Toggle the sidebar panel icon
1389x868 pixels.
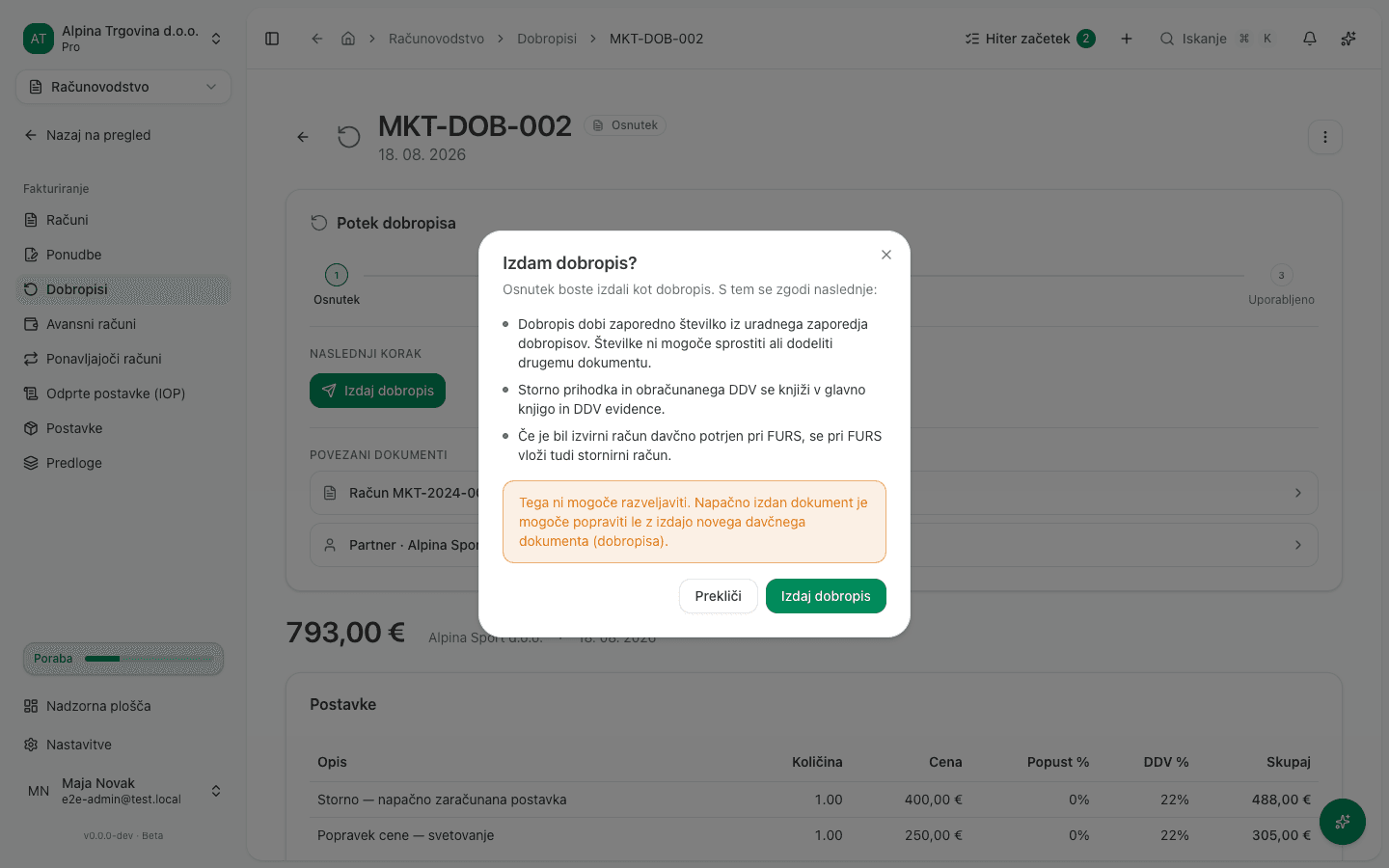coord(272,39)
